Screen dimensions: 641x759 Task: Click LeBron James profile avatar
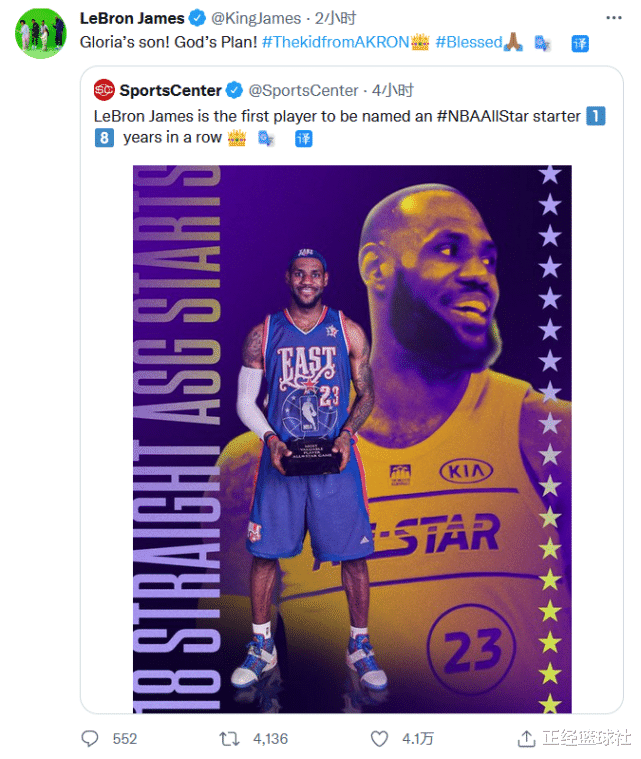click(41, 33)
